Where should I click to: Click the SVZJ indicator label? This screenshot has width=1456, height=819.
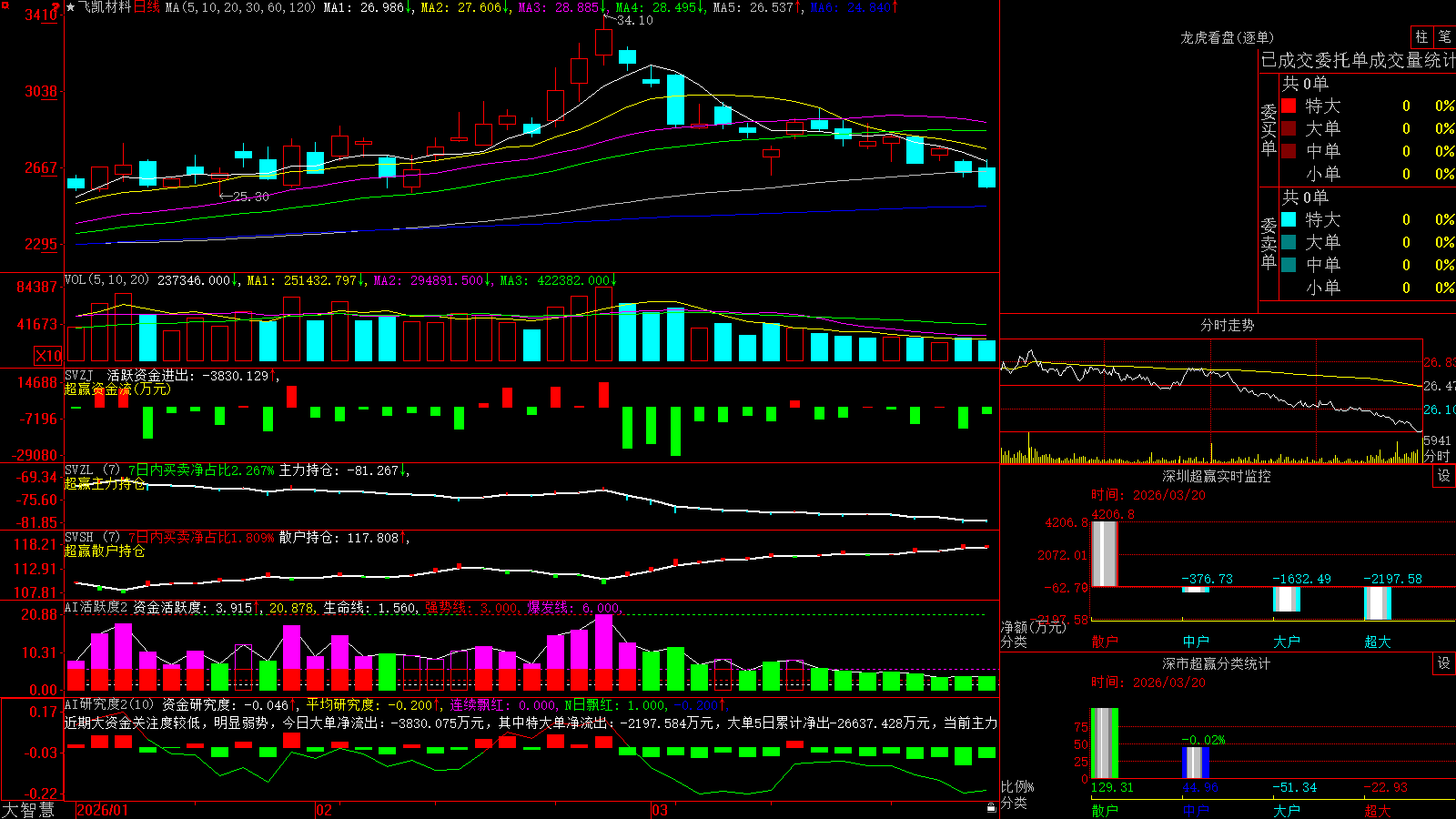pyautogui.click(x=79, y=376)
